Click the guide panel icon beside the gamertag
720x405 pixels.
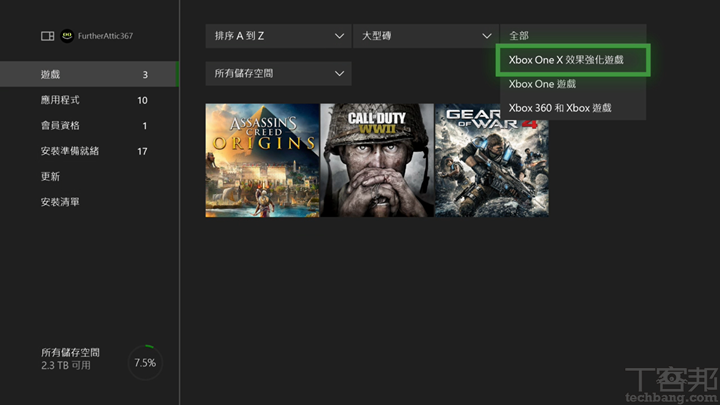47,36
